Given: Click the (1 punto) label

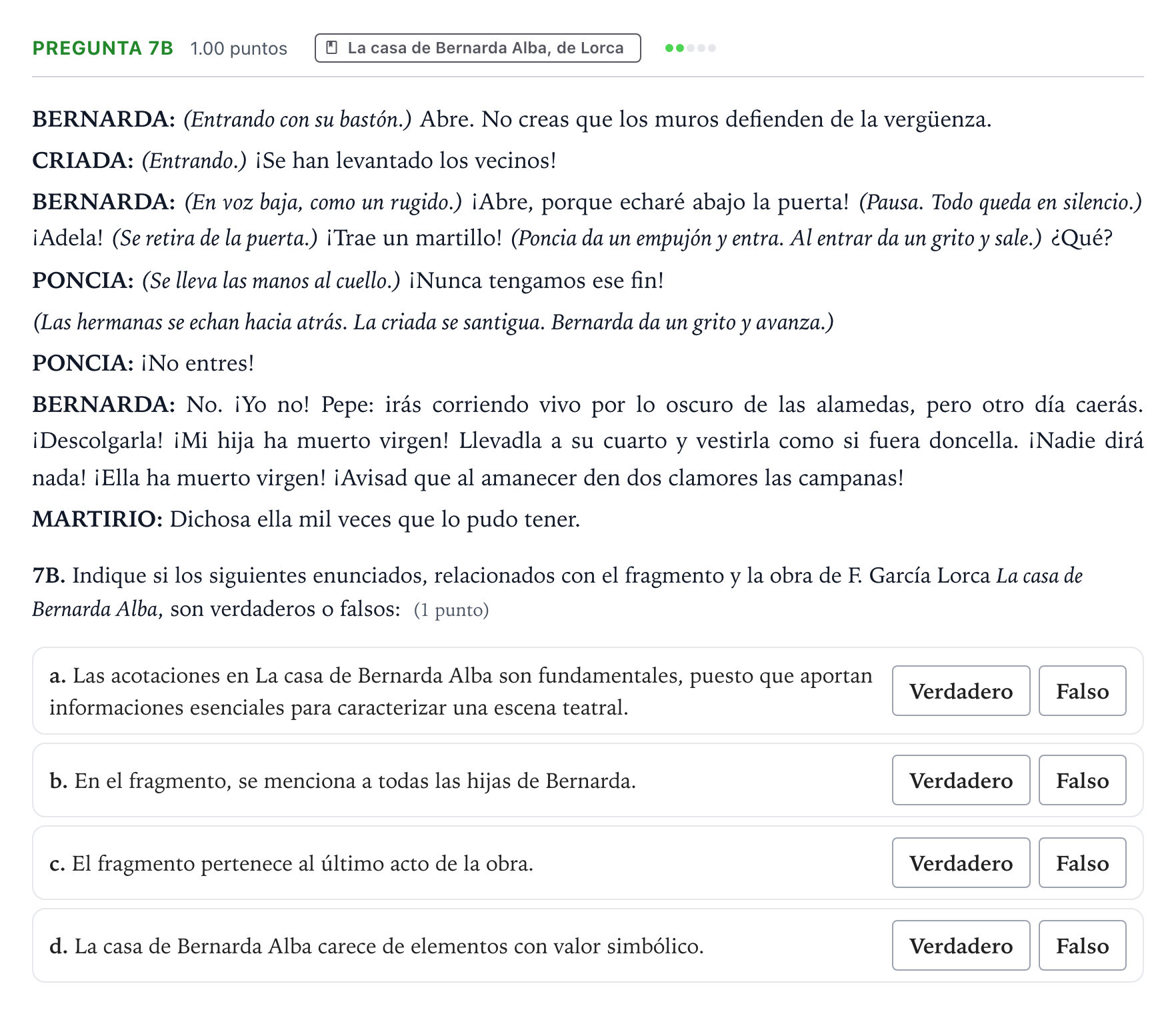Looking at the screenshot, I should [x=451, y=610].
